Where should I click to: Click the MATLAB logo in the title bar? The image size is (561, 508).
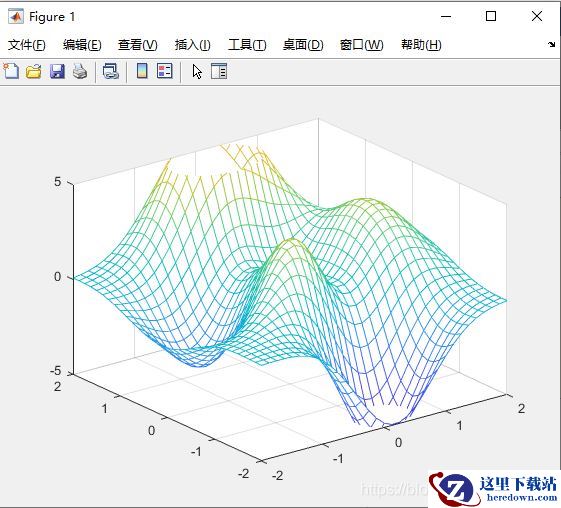click(16, 16)
